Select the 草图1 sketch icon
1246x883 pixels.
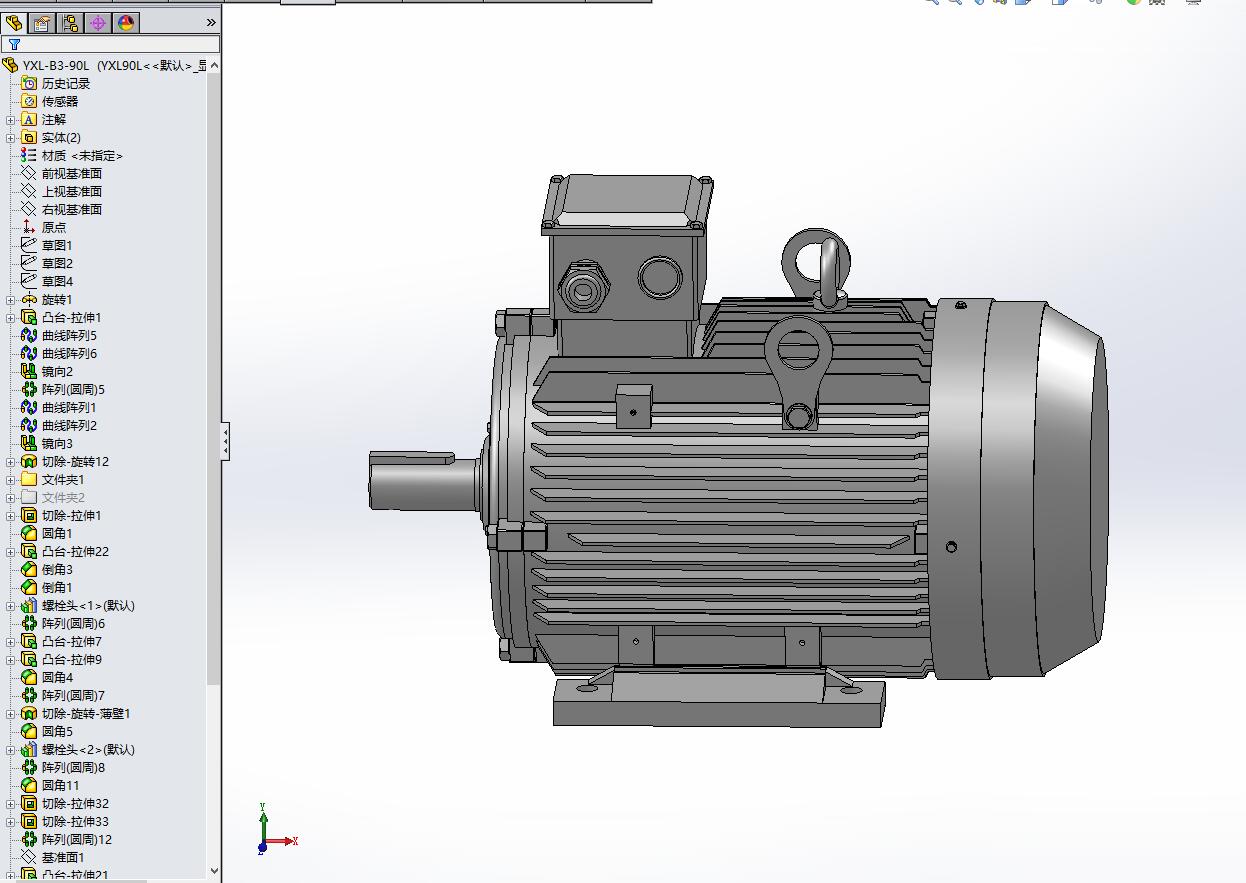pos(29,245)
